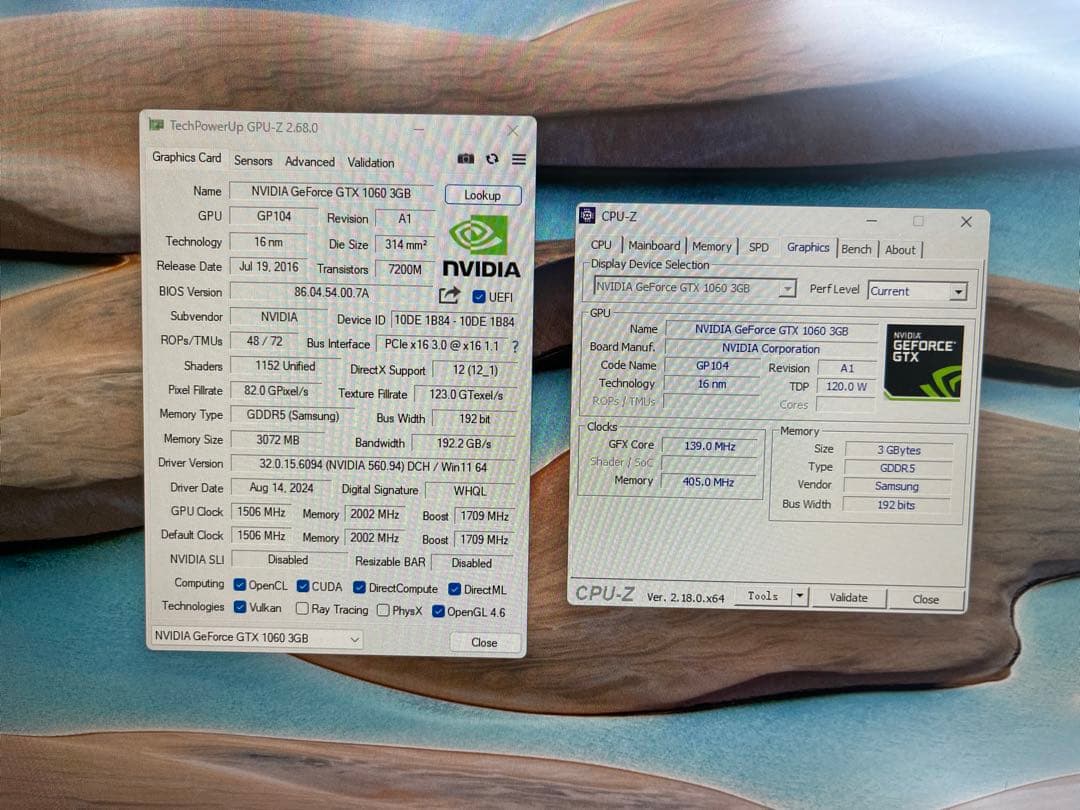
Task: Click the Driver Version field in GPU-Z
Action: pyautogui.click(x=373, y=466)
